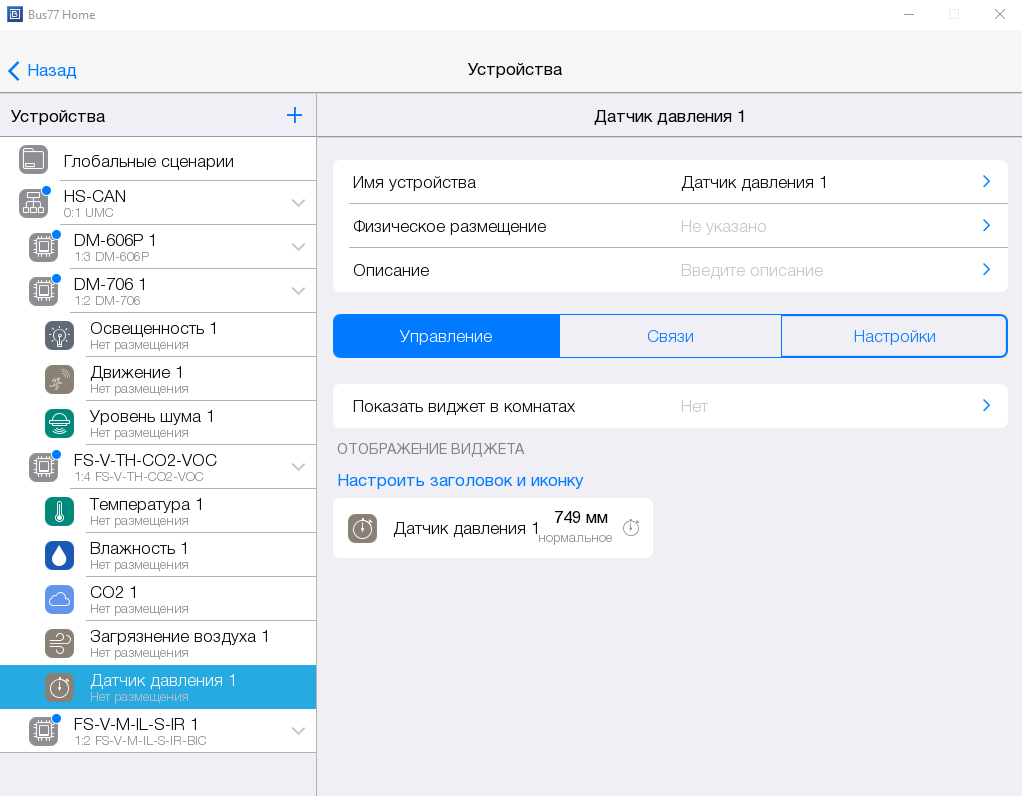The image size is (1022, 796).
Task: Open the Глобальные сценарии folder icon
Action: pos(33,160)
